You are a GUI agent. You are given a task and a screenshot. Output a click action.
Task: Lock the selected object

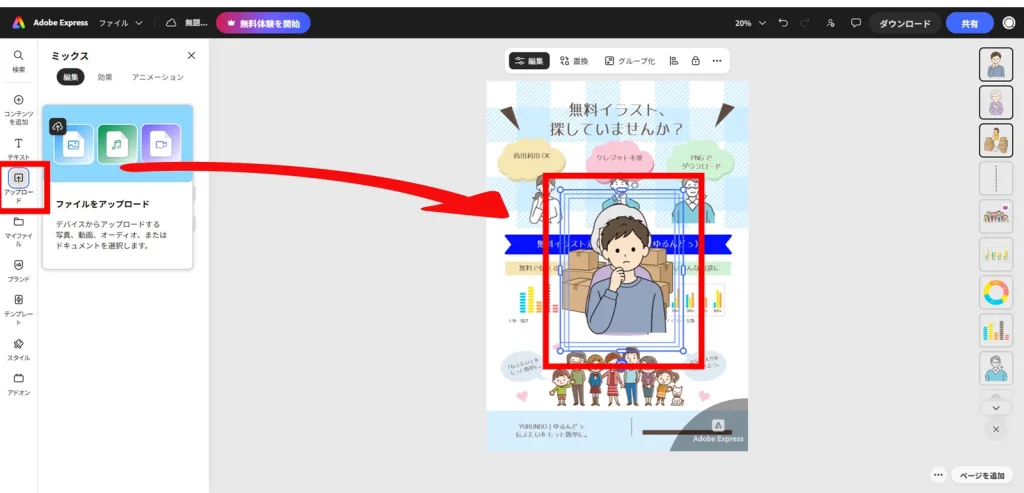tap(696, 61)
